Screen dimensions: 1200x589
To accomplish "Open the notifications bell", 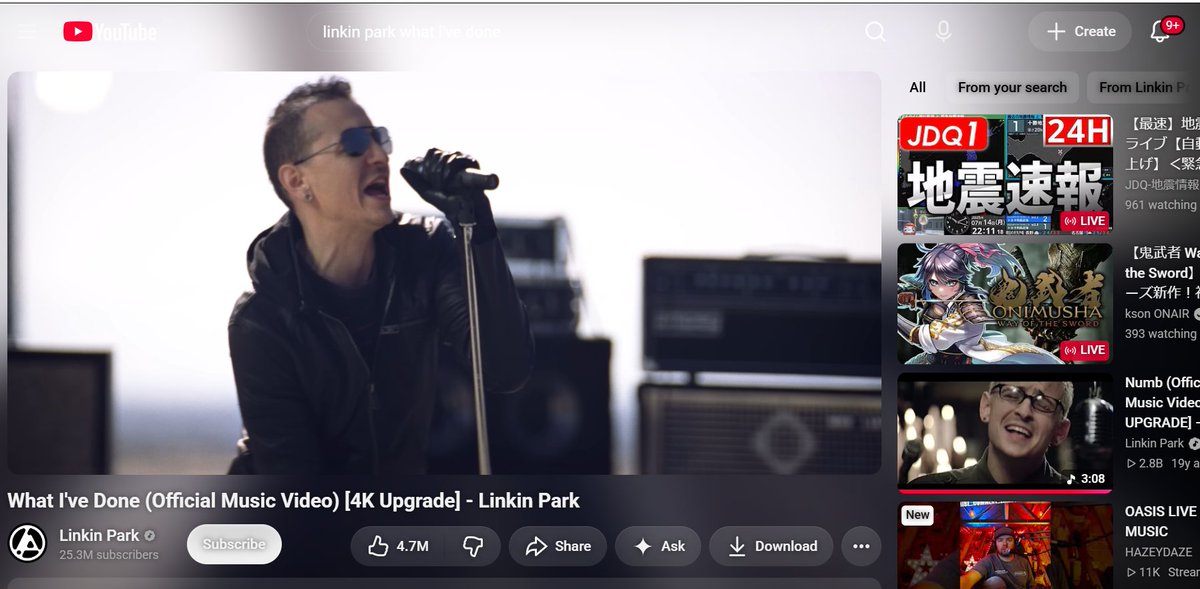I will coord(1160,32).
